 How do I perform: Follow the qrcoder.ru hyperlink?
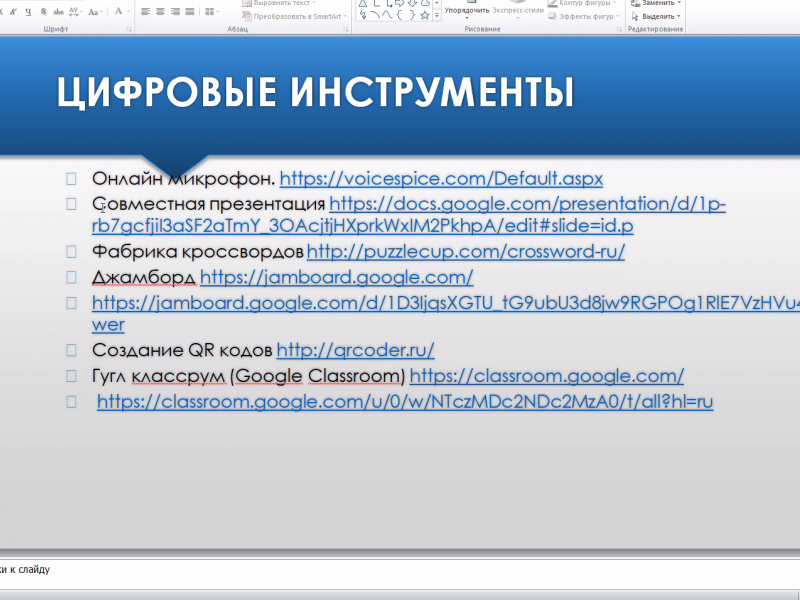pyautogui.click(x=355, y=350)
